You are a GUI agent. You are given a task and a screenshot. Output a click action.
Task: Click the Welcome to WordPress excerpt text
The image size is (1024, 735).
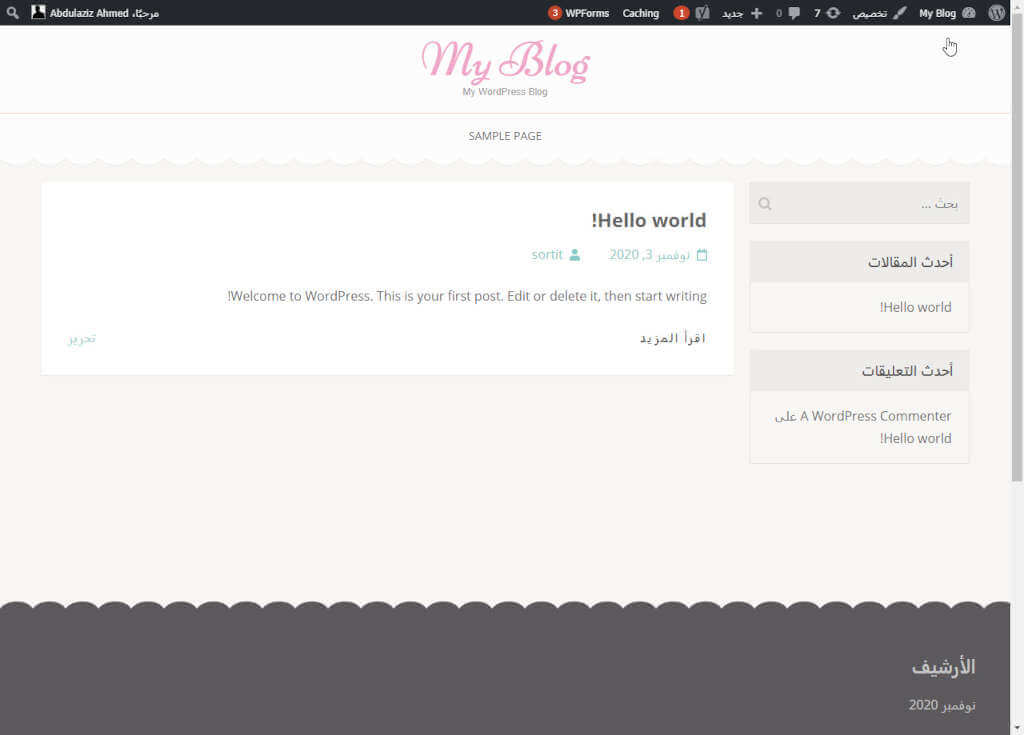(467, 296)
